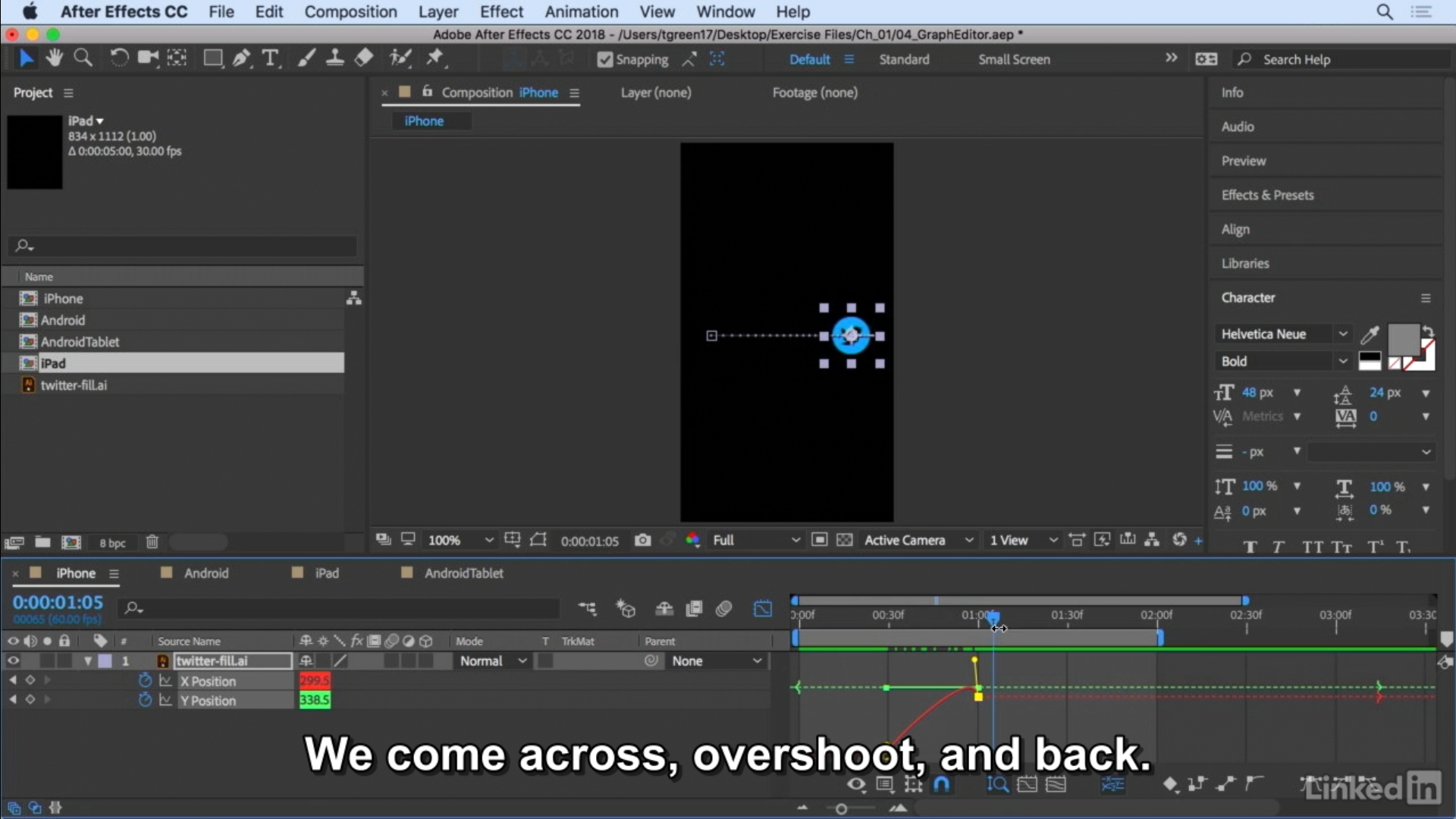
Task: Switch to the iPad timeline tab
Action: [x=327, y=573]
